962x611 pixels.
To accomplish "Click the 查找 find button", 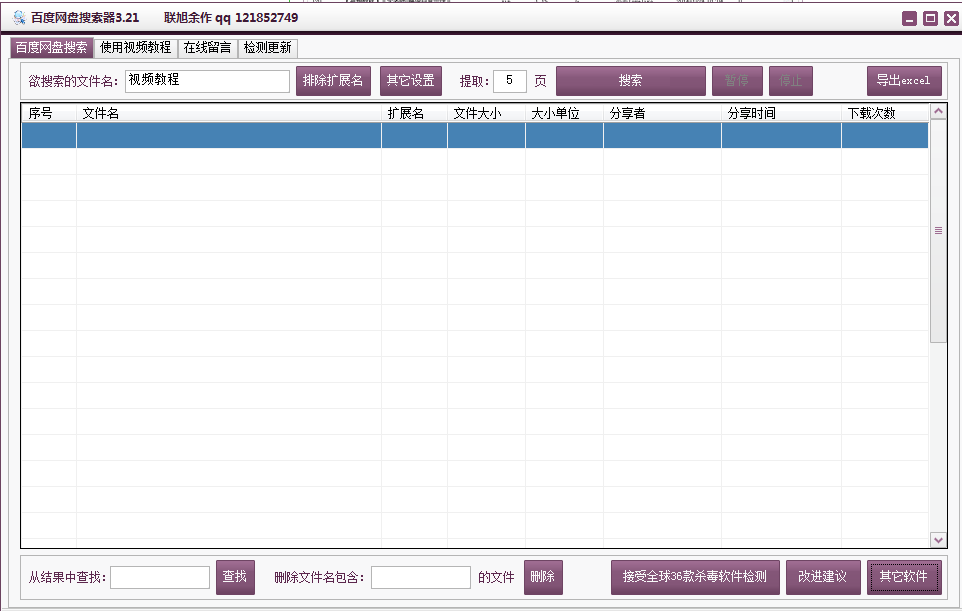I will pos(235,577).
